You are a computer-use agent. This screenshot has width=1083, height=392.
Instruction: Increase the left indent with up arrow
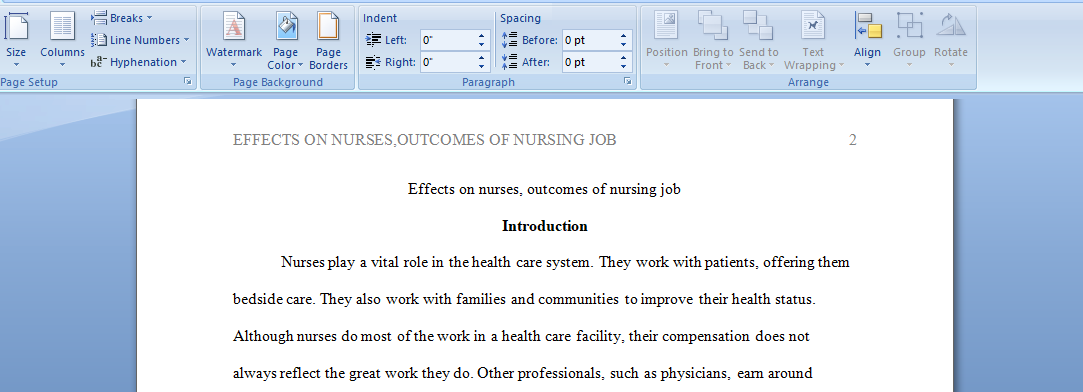(x=481, y=36)
